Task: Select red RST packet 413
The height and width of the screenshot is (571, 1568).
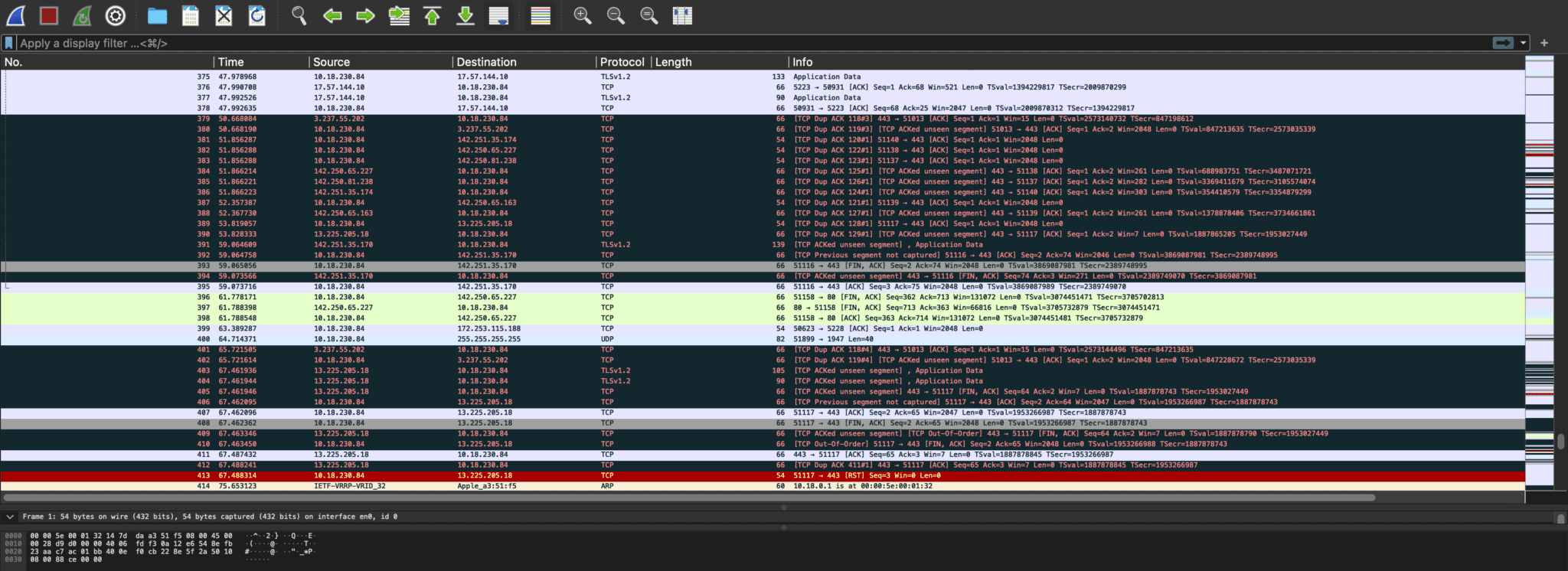Action: tap(763, 475)
